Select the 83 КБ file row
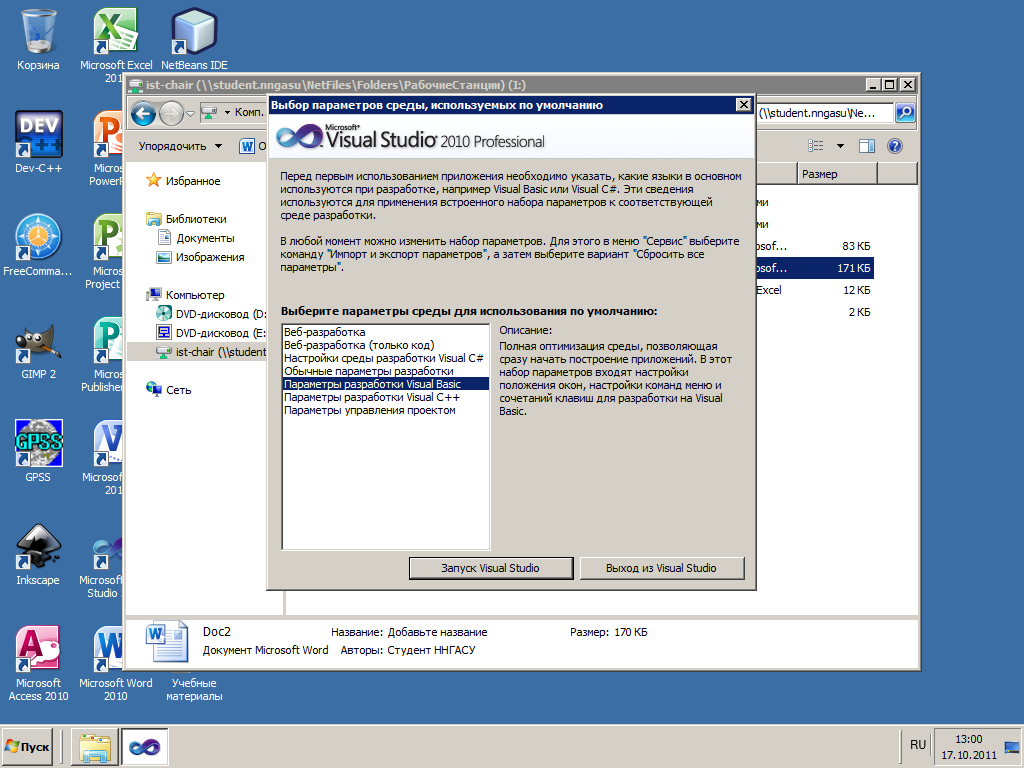This screenshot has height=768, width=1024. coord(814,246)
